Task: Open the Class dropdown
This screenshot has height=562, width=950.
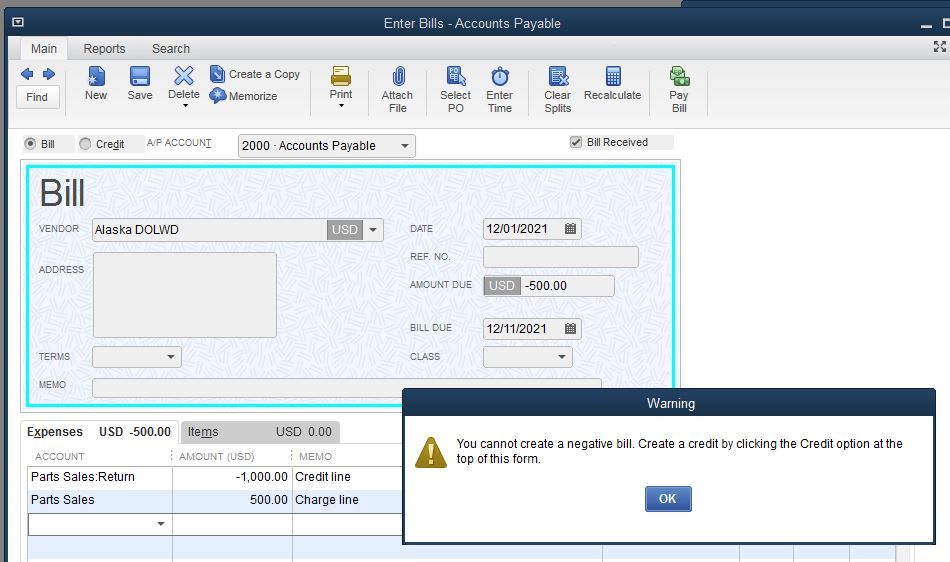Action: [x=562, y=357]
